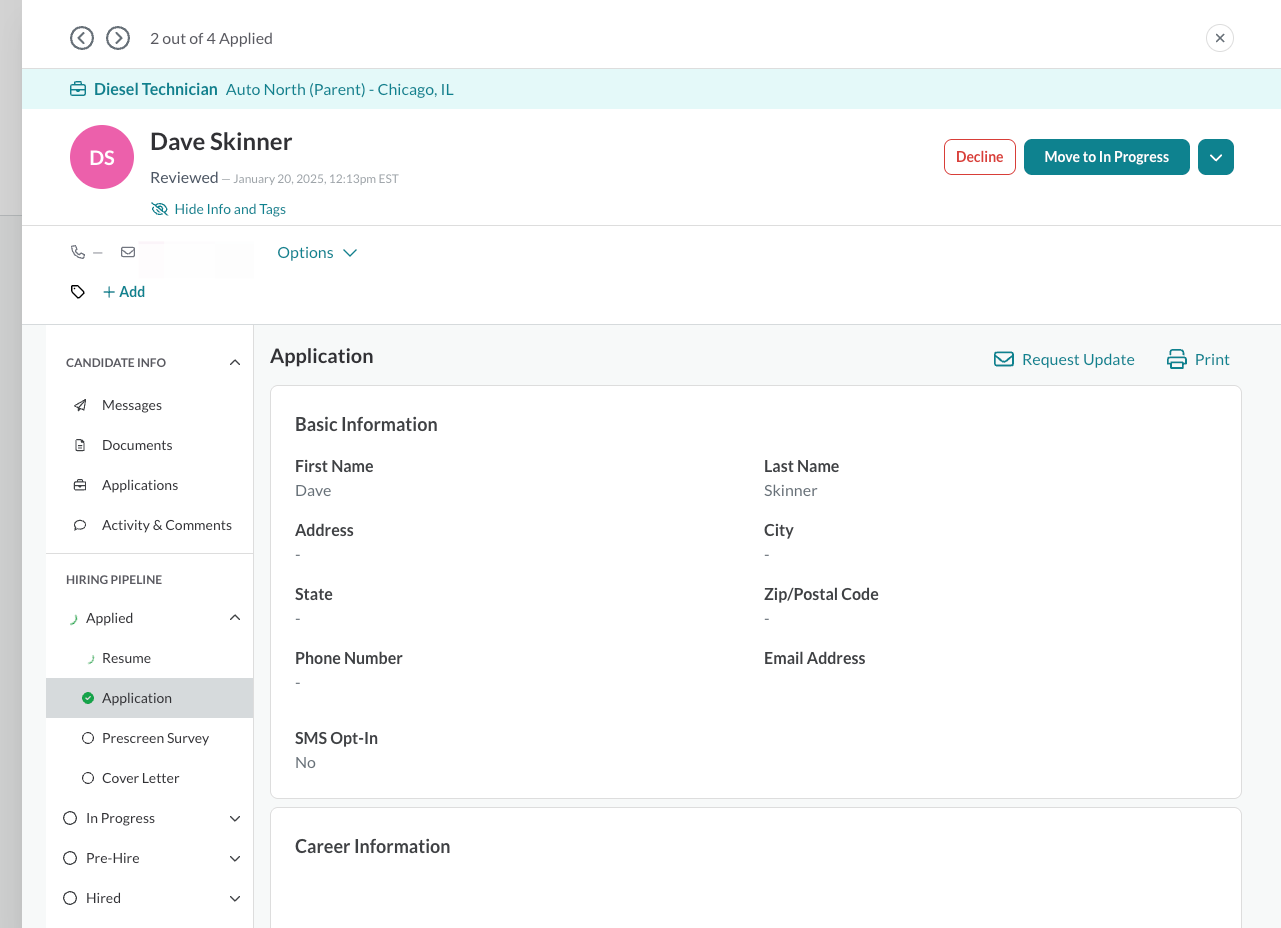This screenshot has width=1281, height=928.
Task: Click the empty circle beside Cover Letter
Action: [88, 778]
